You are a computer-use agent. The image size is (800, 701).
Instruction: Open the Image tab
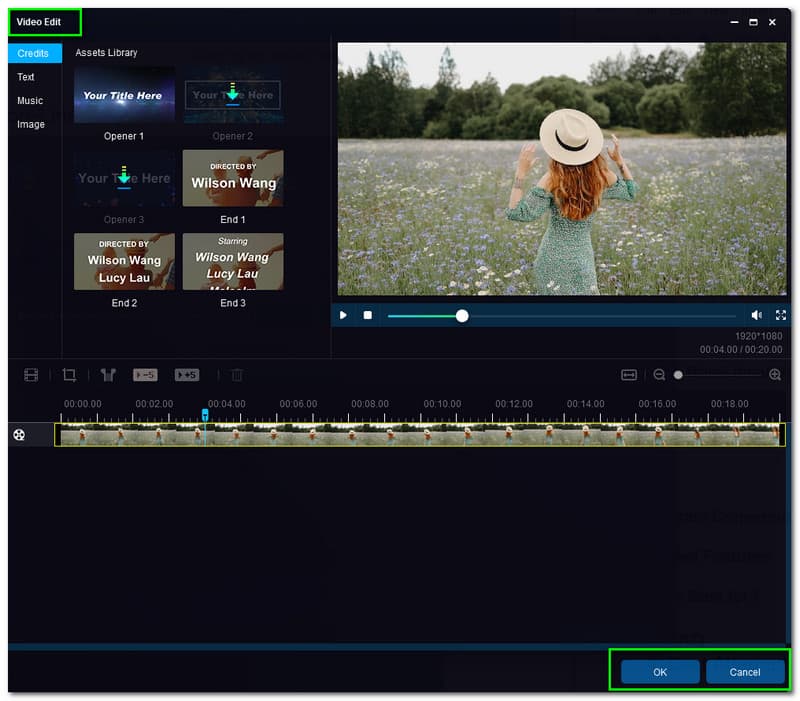click(x=31, y=125)
